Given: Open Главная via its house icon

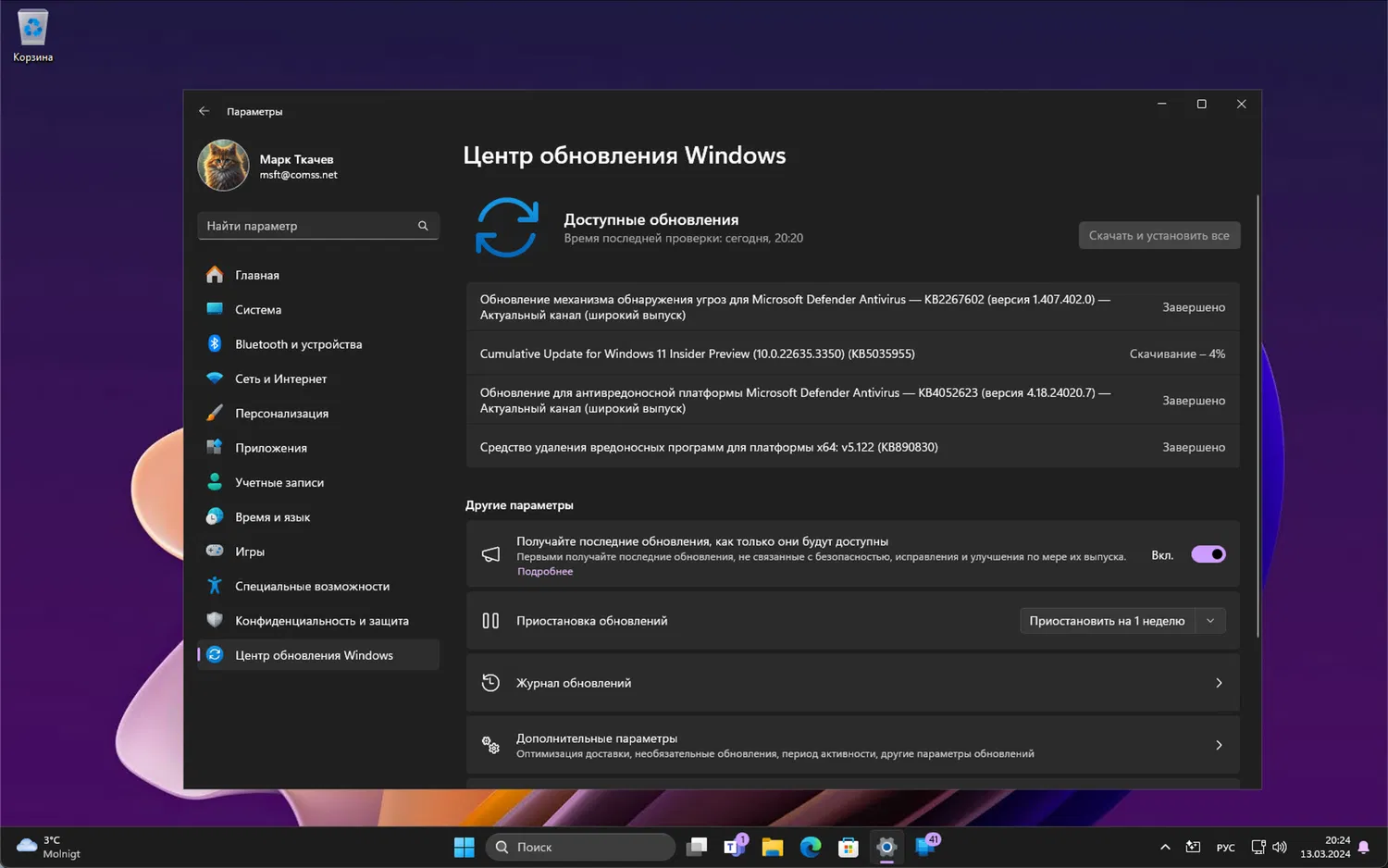Looking at the screenshot, I should click(x=215, y=275).
